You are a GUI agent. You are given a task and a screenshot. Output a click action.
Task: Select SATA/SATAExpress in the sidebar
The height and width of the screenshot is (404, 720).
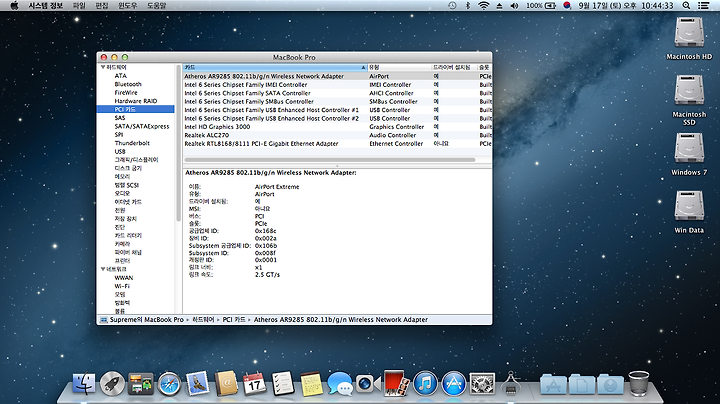[141, 126]
